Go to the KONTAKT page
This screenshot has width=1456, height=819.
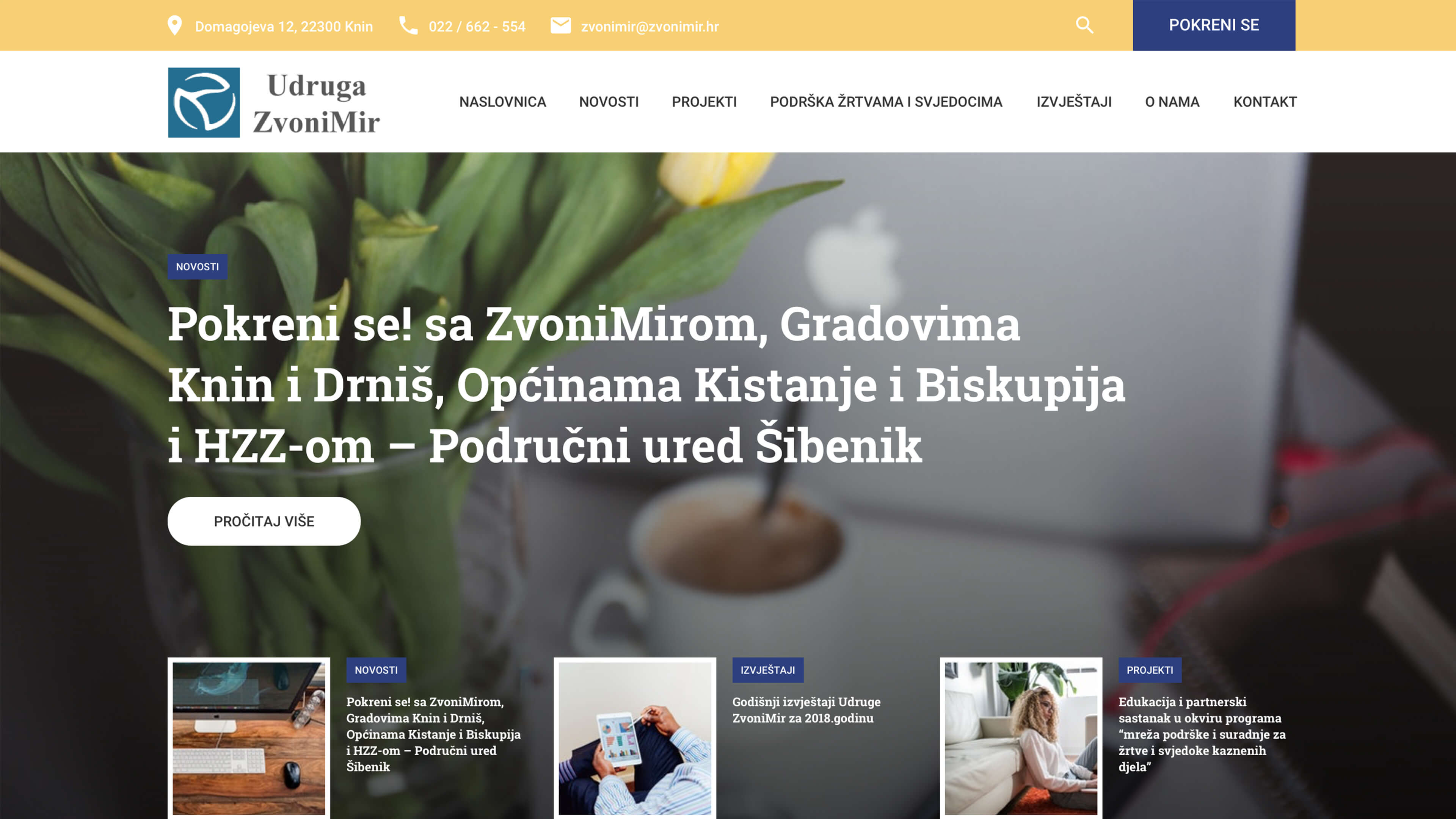(x=1265, y=102)
